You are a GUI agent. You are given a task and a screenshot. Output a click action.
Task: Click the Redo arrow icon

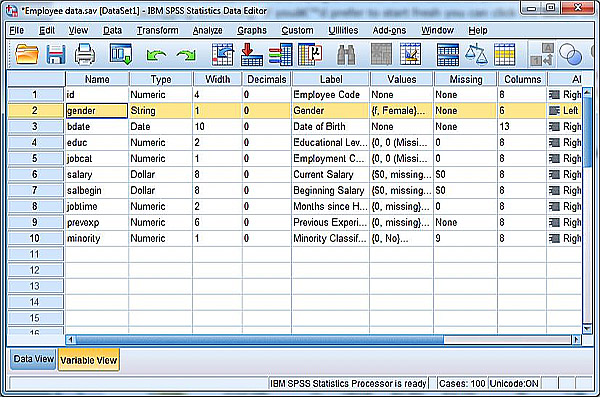tap(186, 56)
